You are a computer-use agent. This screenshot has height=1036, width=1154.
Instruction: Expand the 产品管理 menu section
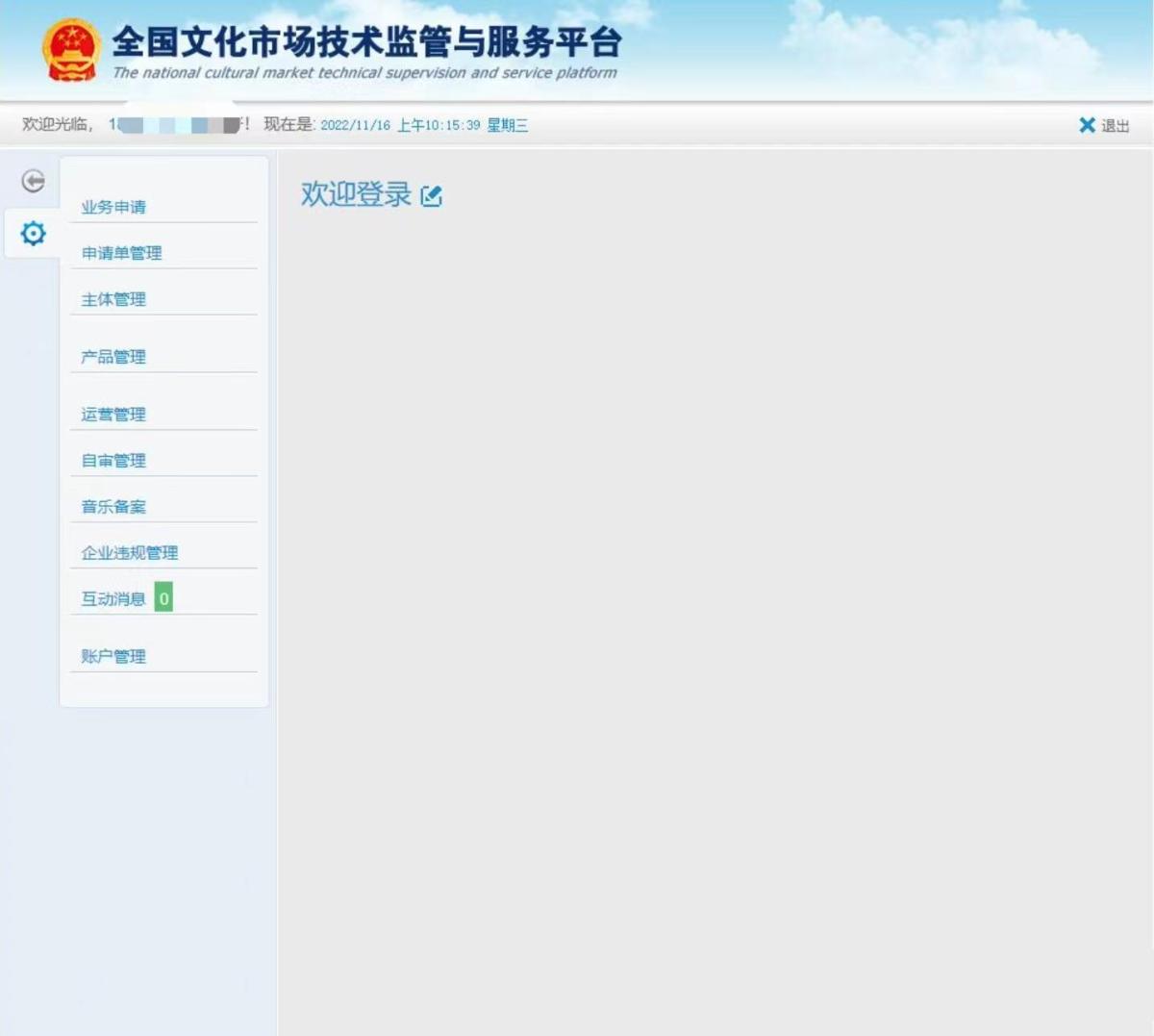(x=113, y=357)
